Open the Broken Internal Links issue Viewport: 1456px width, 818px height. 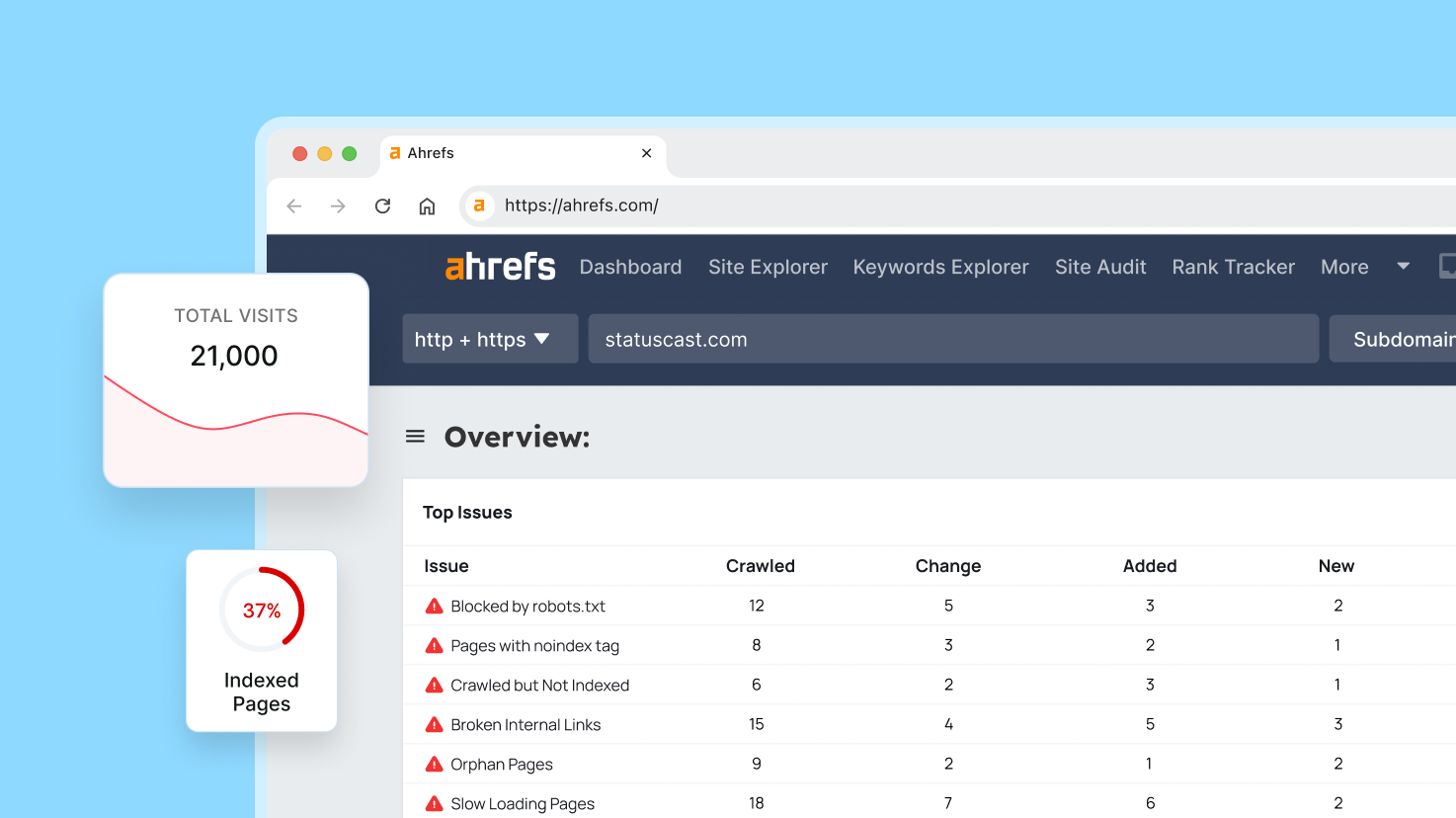(x=526, y=725)
